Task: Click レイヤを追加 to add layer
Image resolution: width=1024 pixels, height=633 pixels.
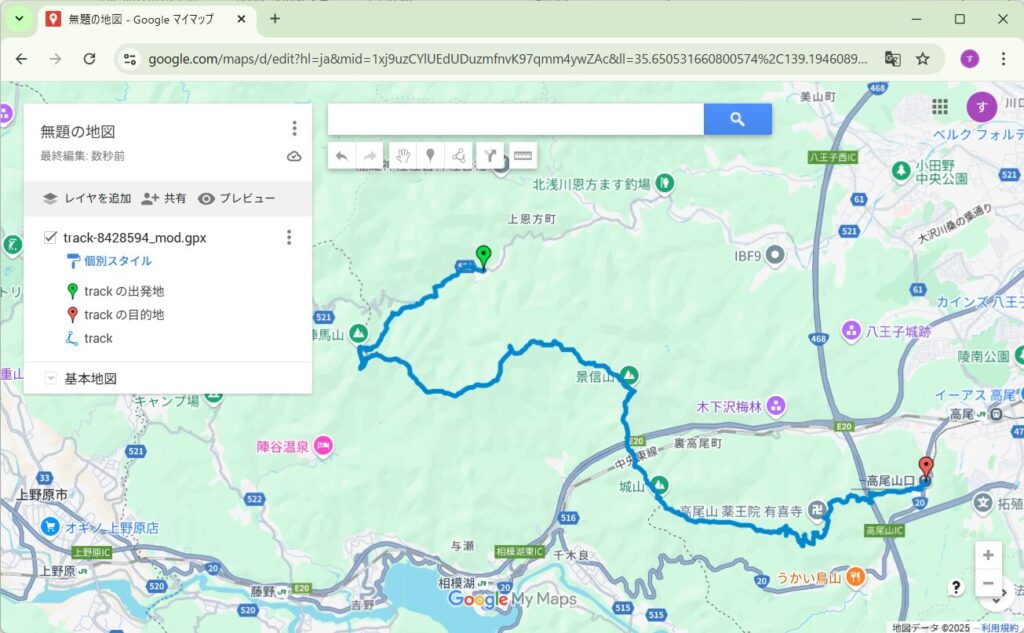Action: pyautogui.click(x=87, y=199)
